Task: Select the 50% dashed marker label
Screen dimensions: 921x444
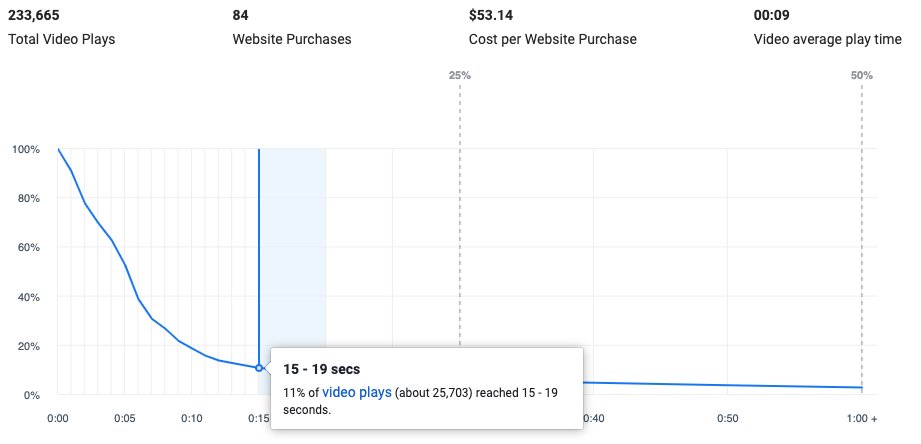Action: click(862, 76)
